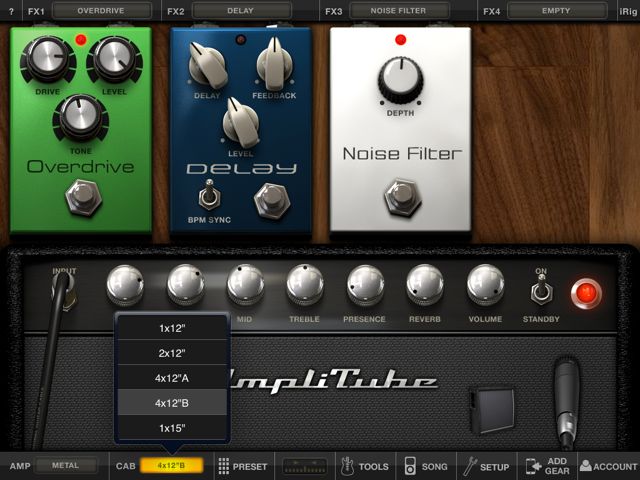
Task: Select the 4x12"B cabinet option
Action: coord(172,403)
